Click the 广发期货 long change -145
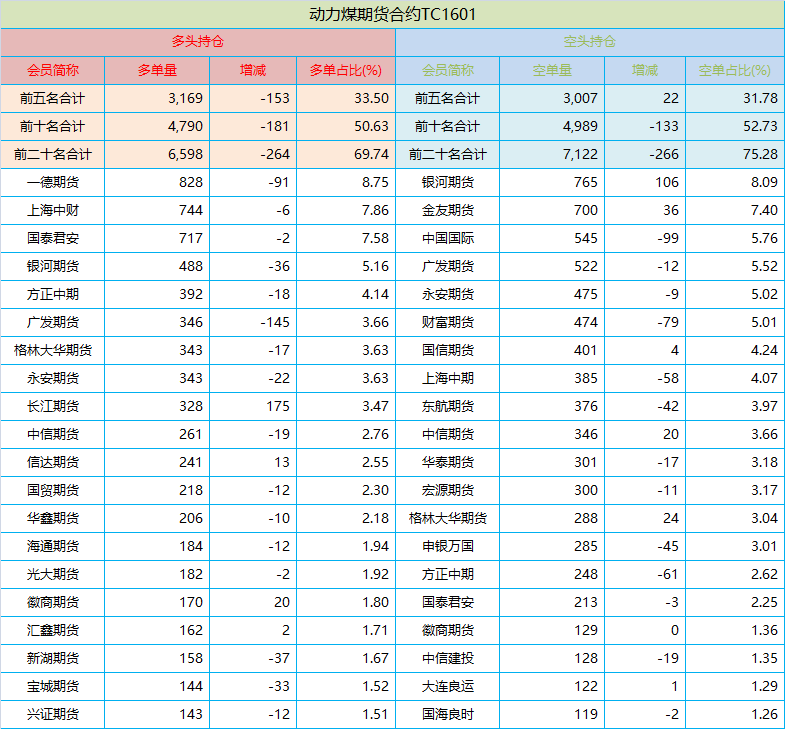 click(x=275, y=322)
